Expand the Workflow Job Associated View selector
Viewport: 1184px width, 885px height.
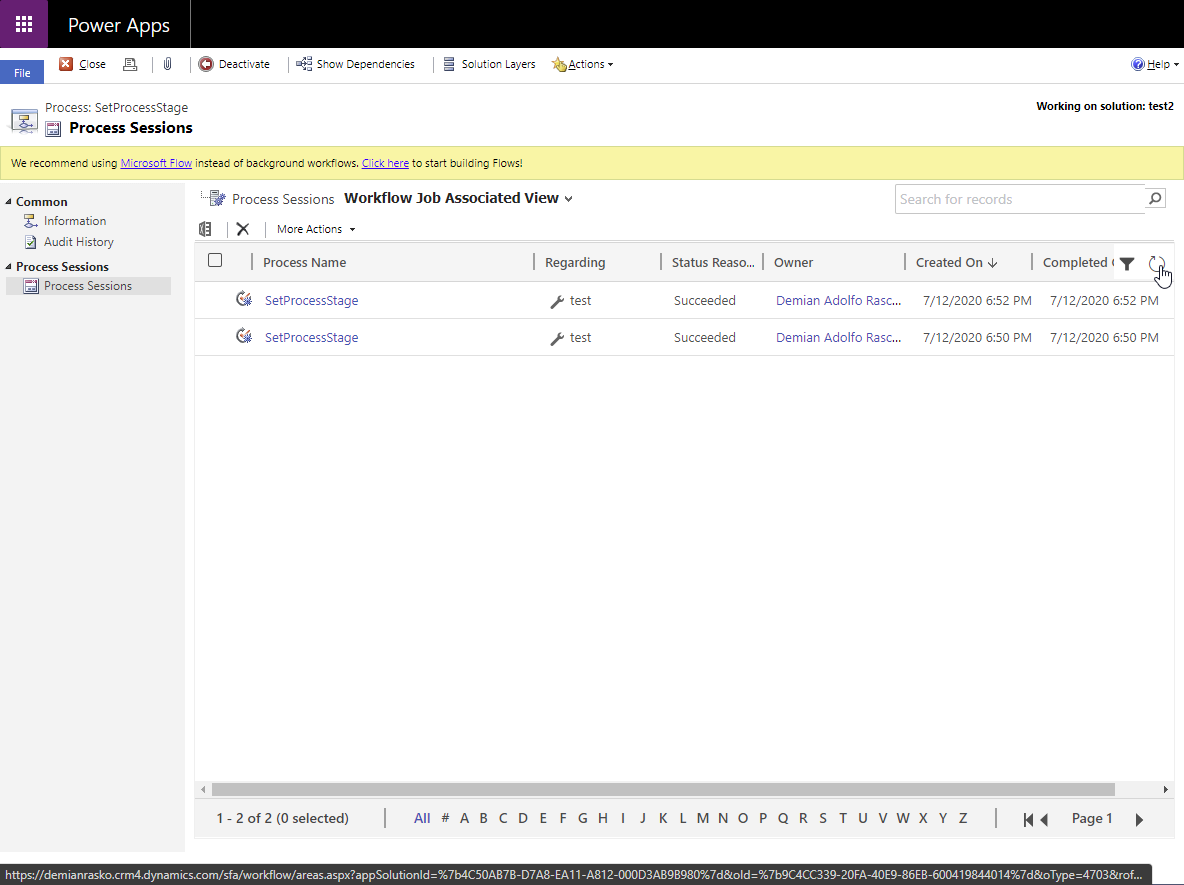click(x=569, y=198)
